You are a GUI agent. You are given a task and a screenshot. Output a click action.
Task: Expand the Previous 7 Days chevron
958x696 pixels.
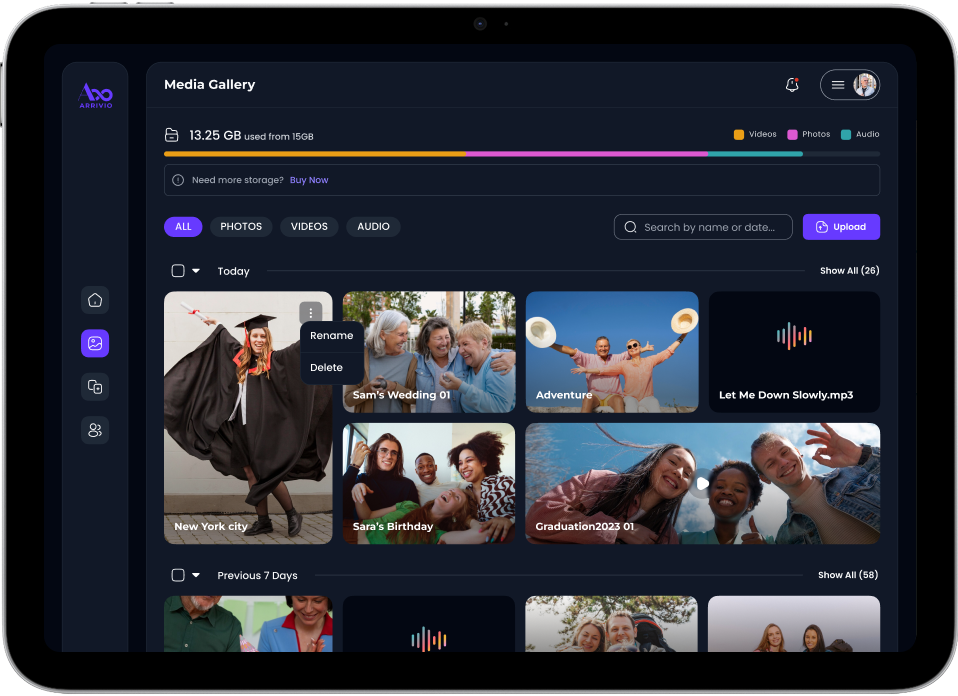194,575
